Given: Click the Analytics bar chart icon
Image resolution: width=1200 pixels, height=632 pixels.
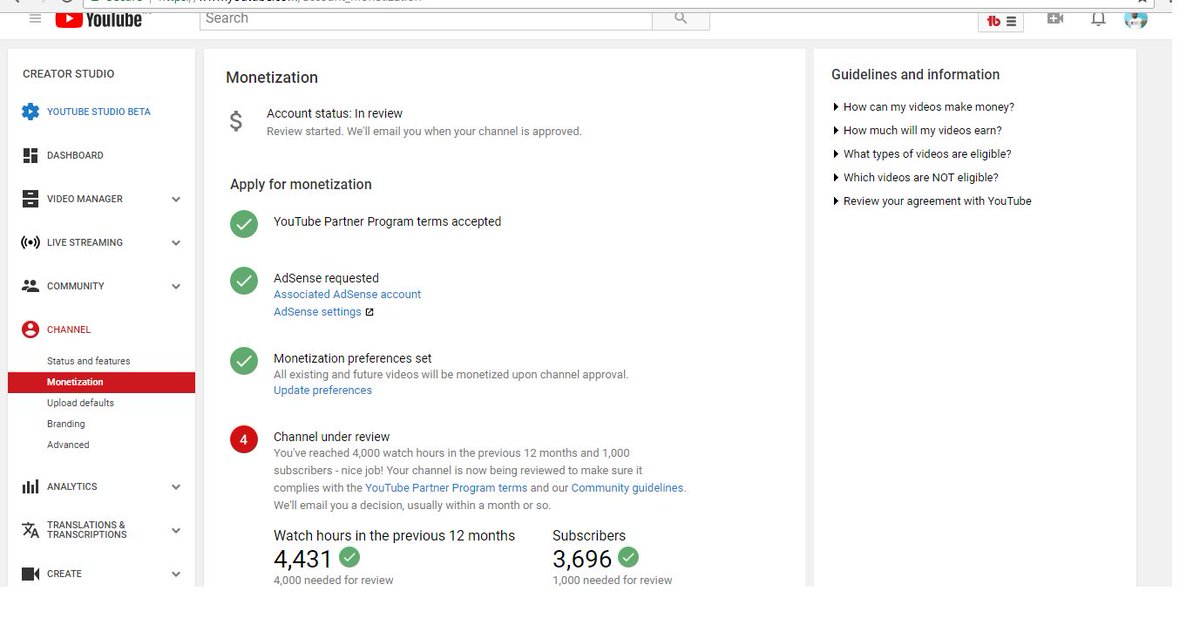Looking at the screenshot, I should 30,487.
